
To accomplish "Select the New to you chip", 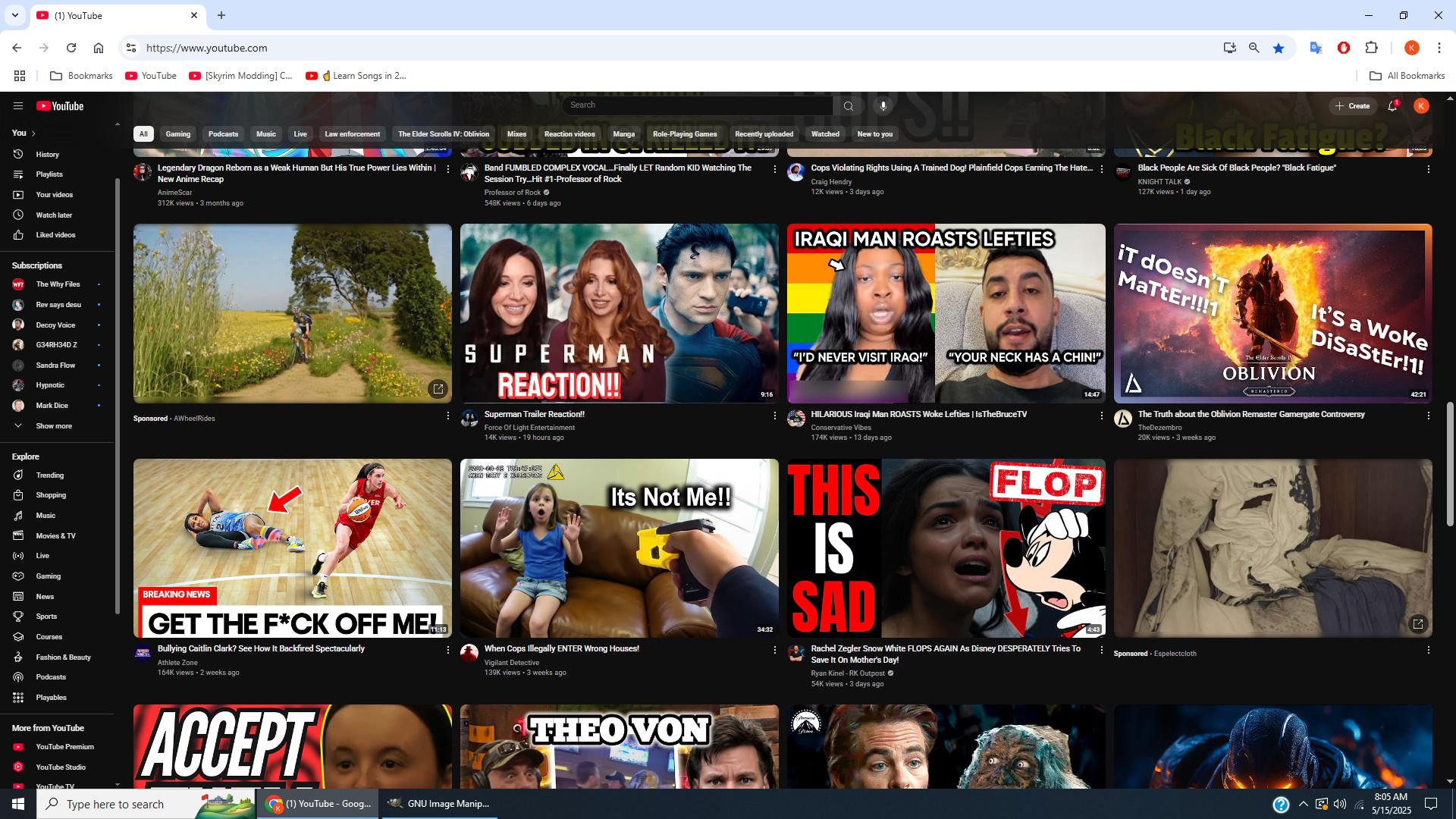I will [874, 134].
